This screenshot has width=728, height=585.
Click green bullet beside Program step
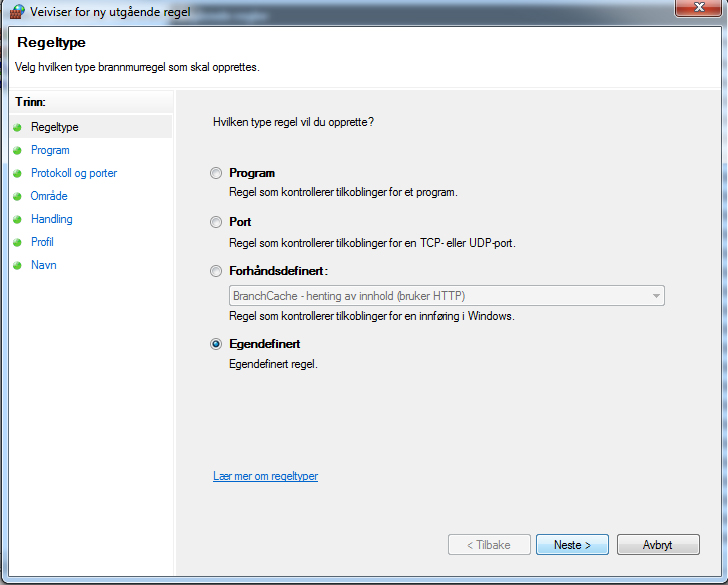coord(18,150)
